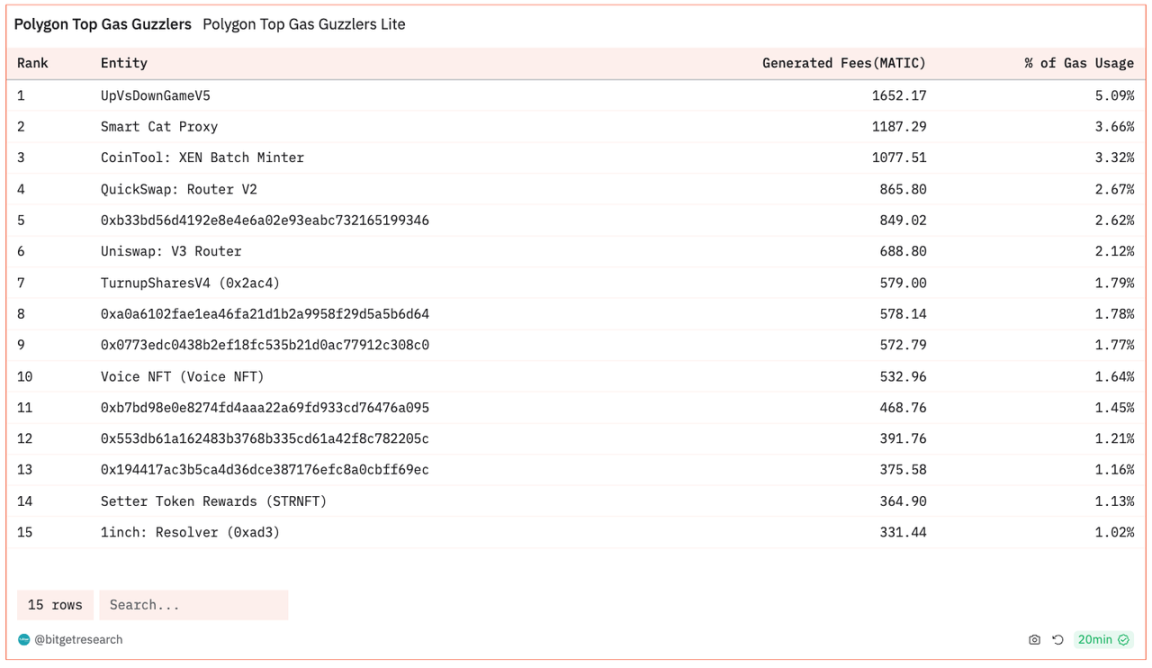Click the refresh query icon
1152x668 pixels.
(x=1058, y=640)
